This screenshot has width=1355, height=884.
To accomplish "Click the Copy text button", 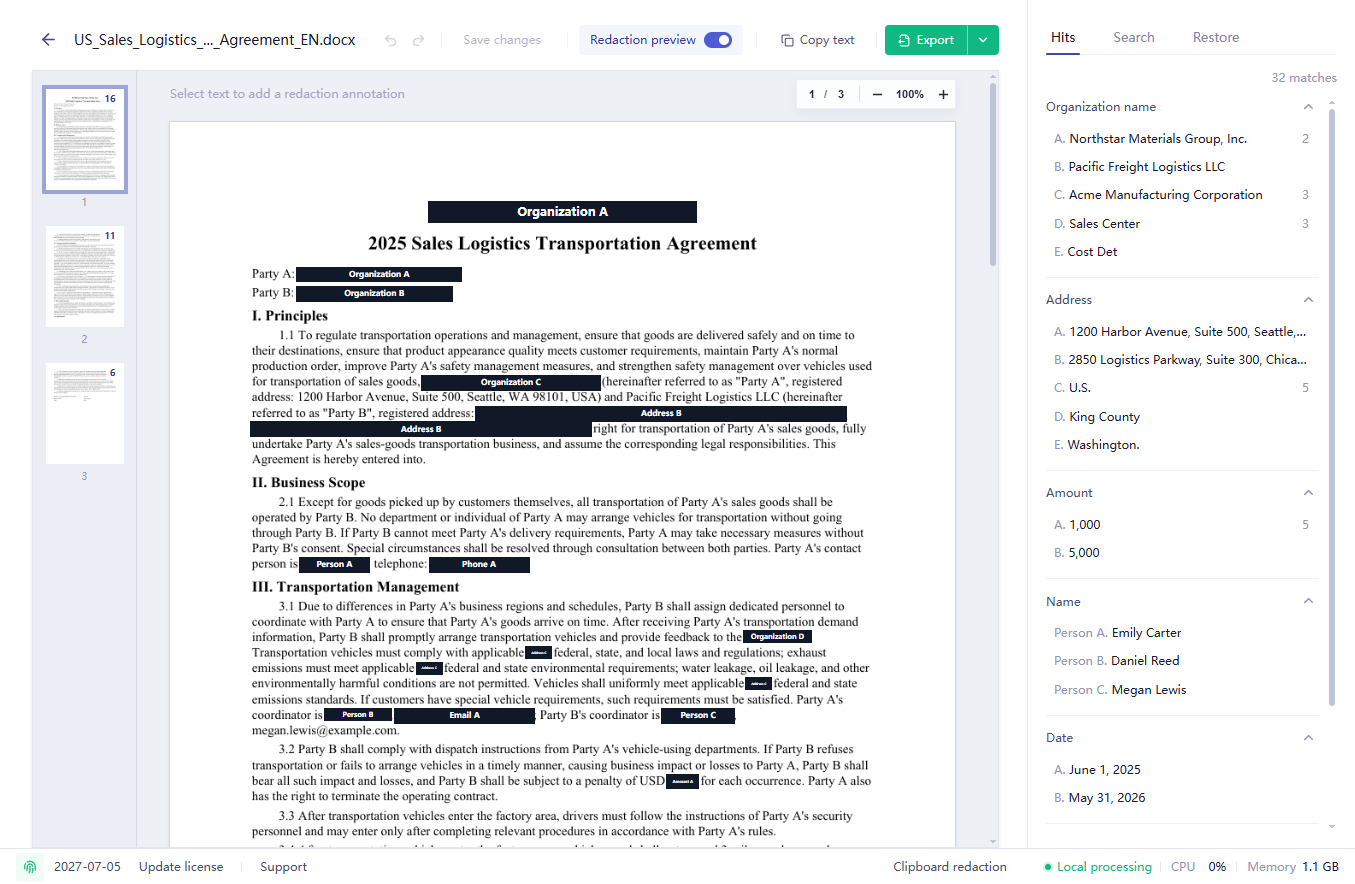I will click(x=818, y=40).
